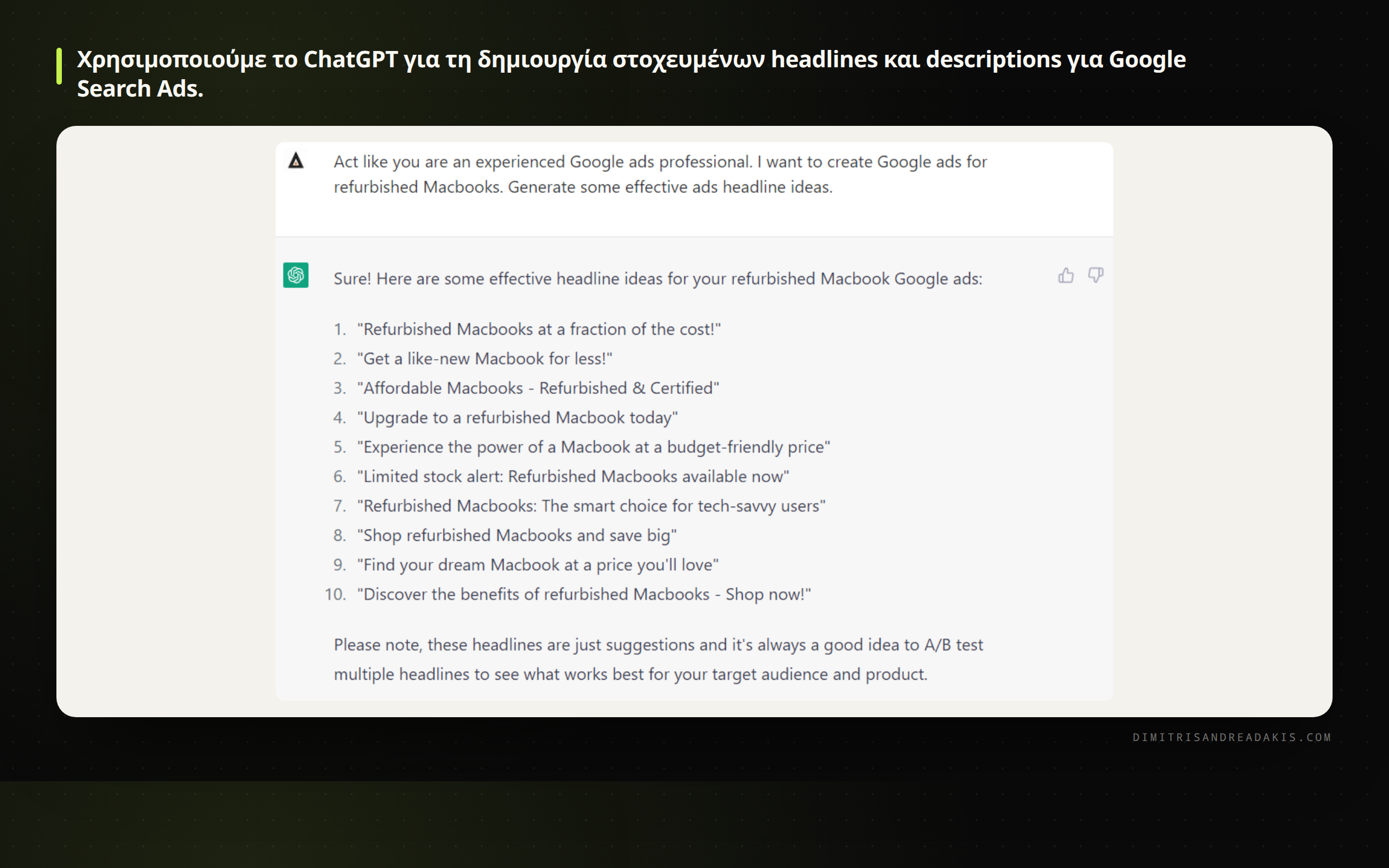This screenshot has width=1389, height=868.
Task: Click headline "Get a like-new Macbook for less!"
Action: 485,359
